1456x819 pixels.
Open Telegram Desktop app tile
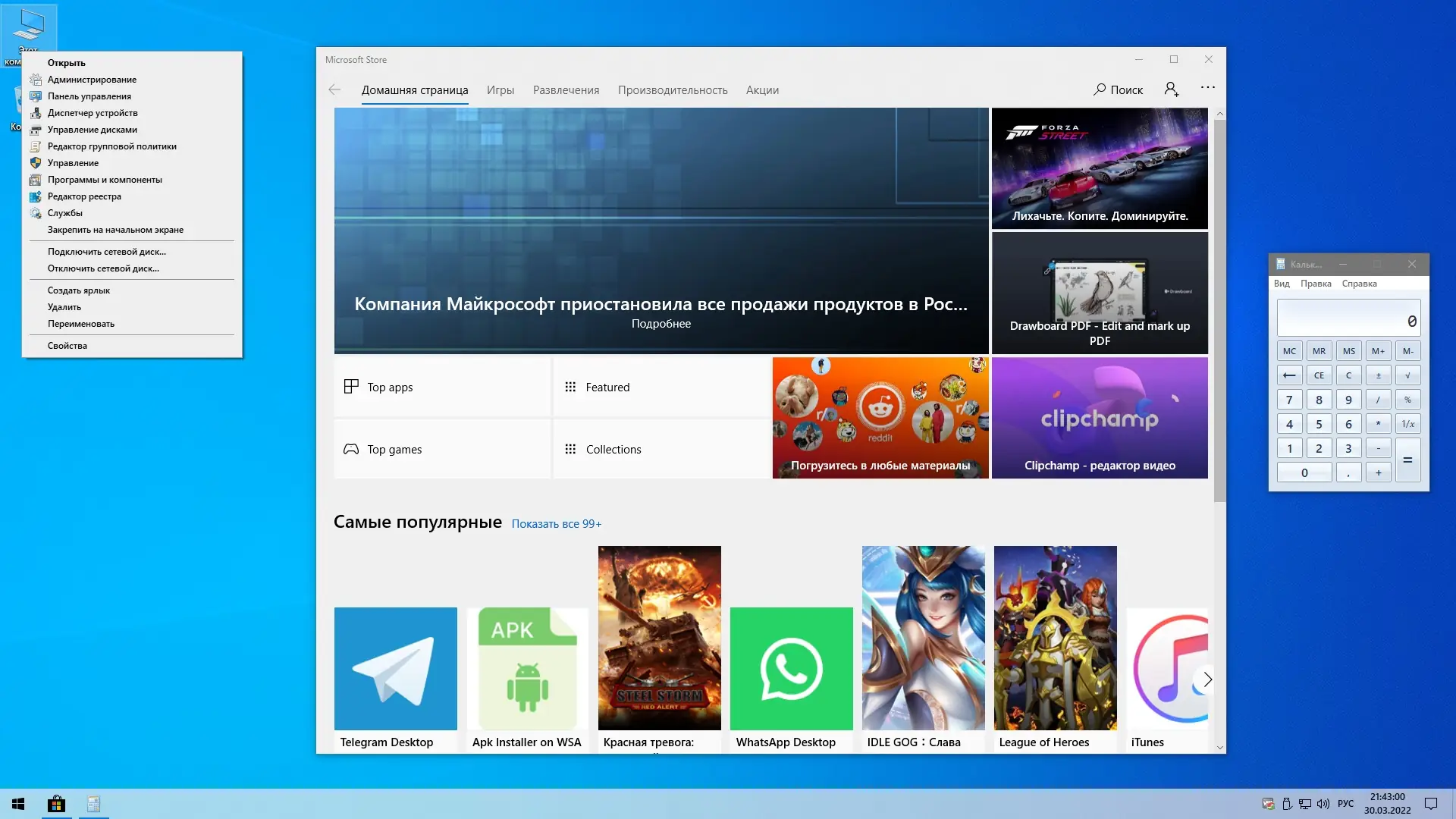(395, 669)
